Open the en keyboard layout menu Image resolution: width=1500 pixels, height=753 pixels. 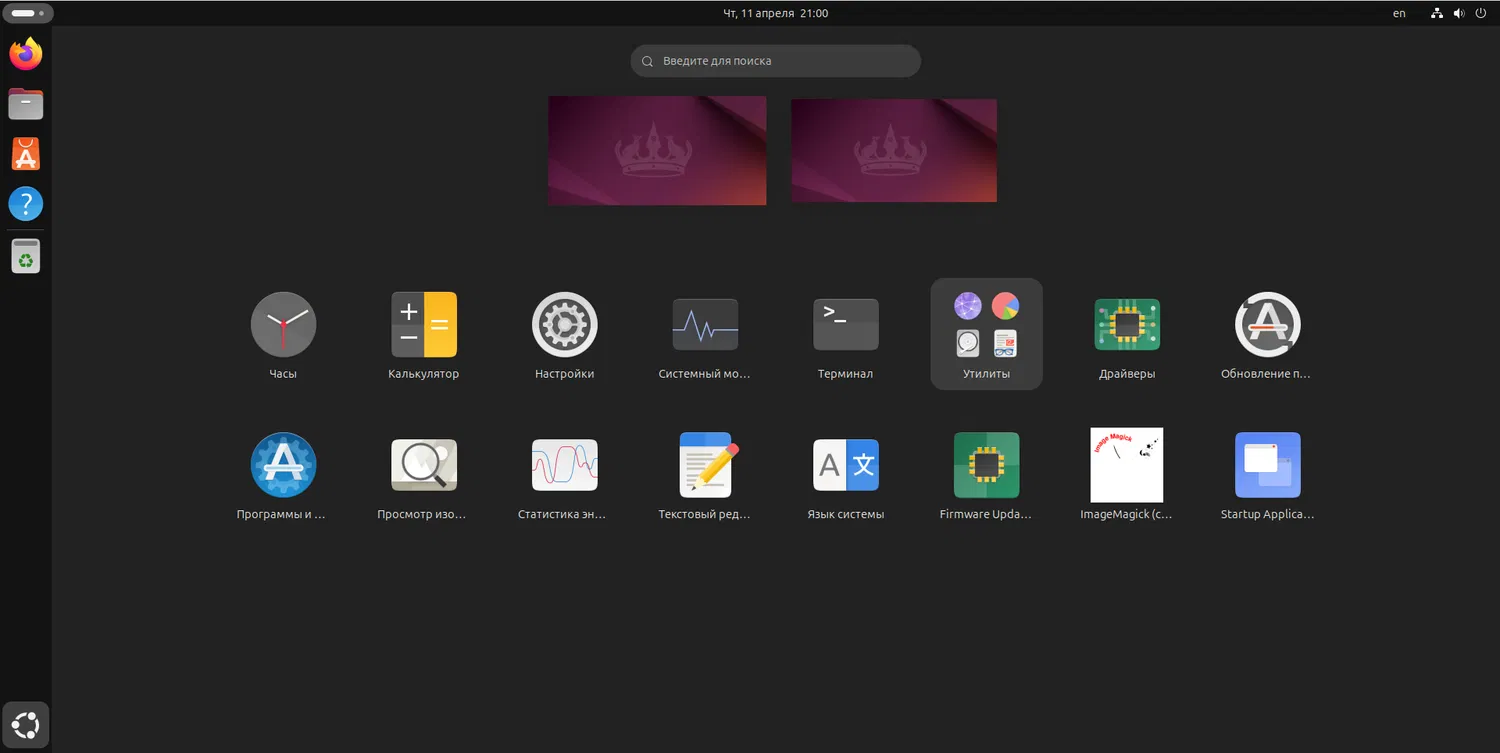pos(1399,13)
